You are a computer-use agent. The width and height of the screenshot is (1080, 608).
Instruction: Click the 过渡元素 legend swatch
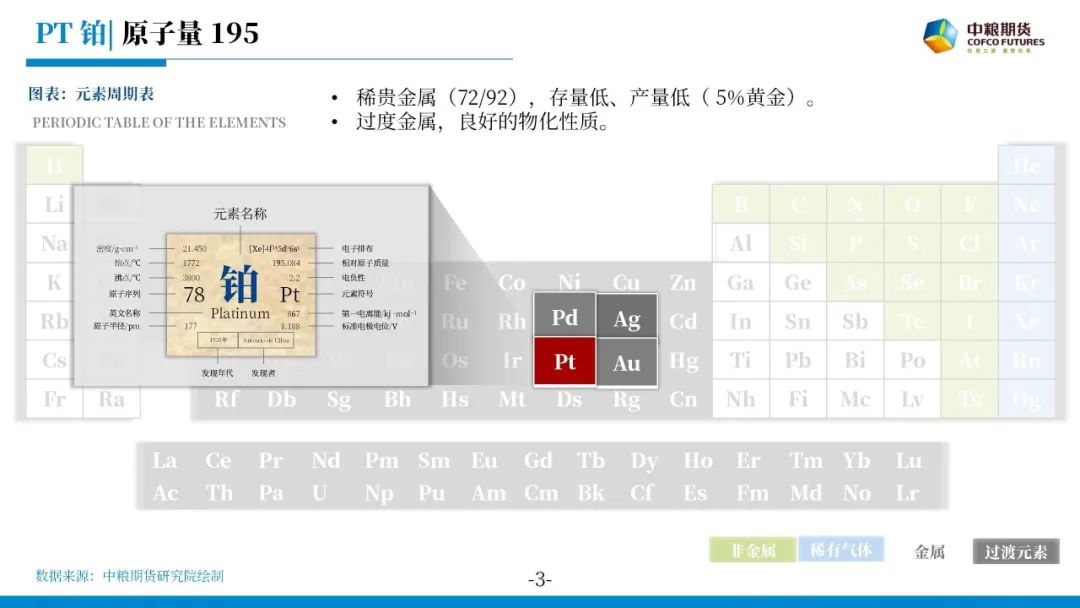pos(1016,552)
